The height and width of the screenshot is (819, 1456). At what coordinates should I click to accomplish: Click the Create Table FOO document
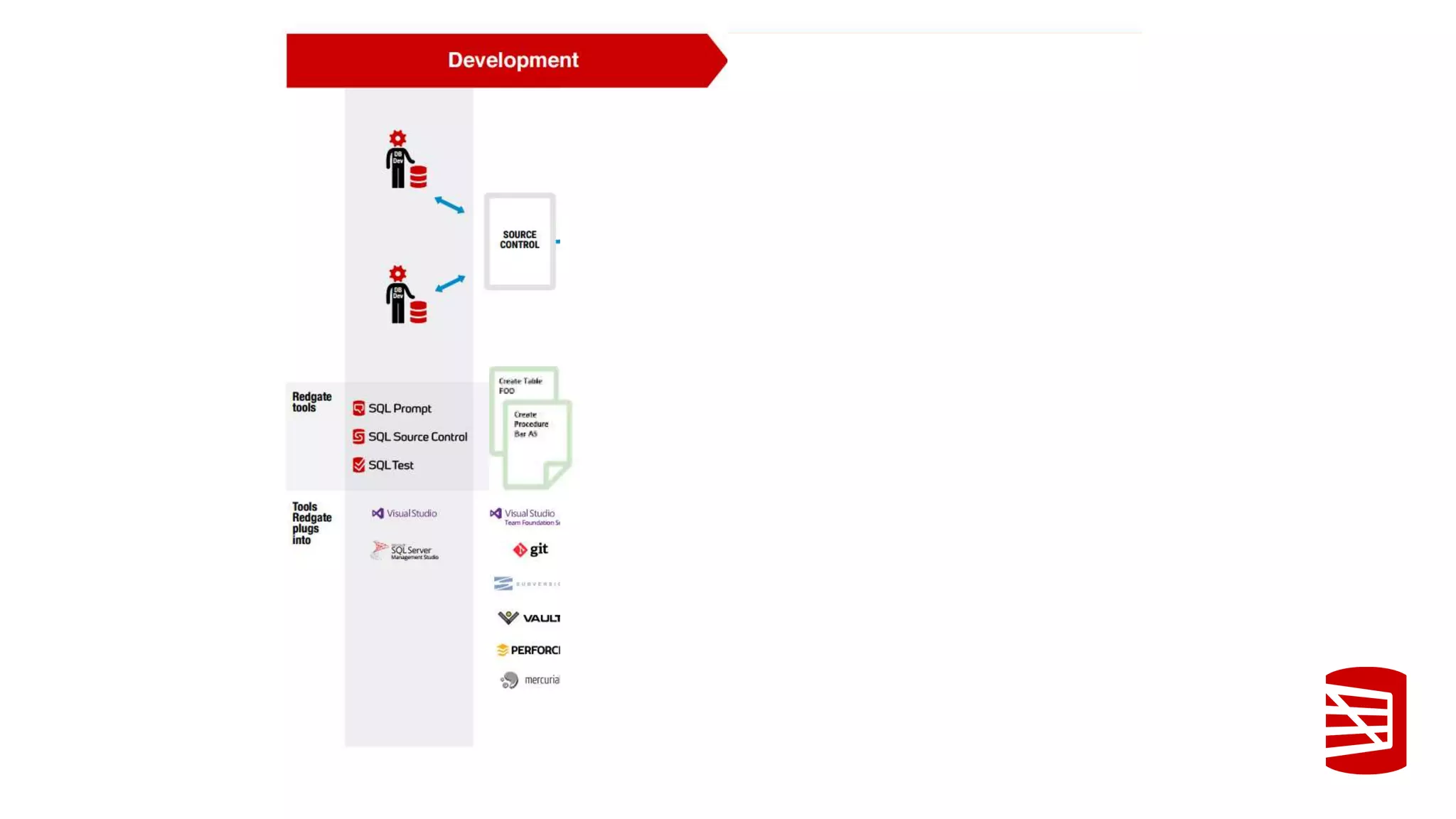pos(523,384)
